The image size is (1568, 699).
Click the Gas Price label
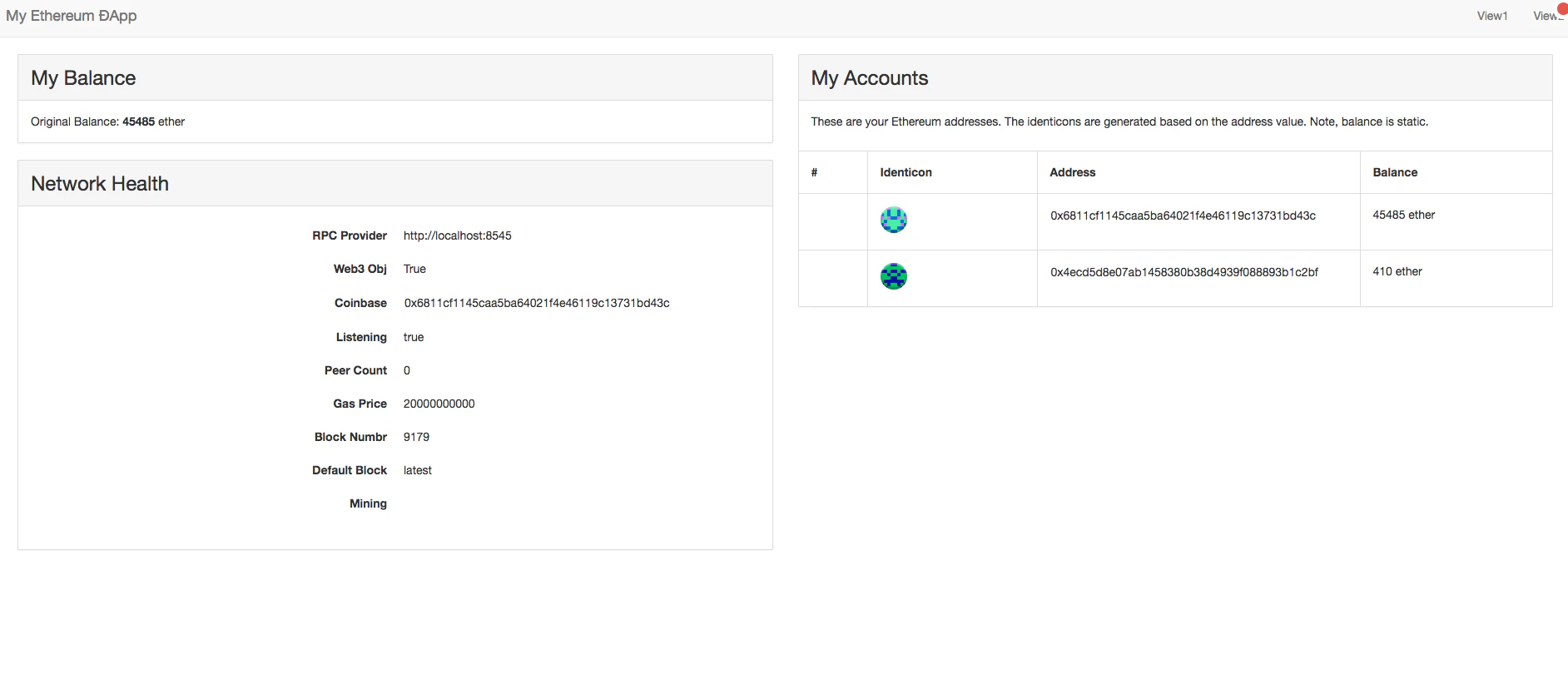point(360,404)
